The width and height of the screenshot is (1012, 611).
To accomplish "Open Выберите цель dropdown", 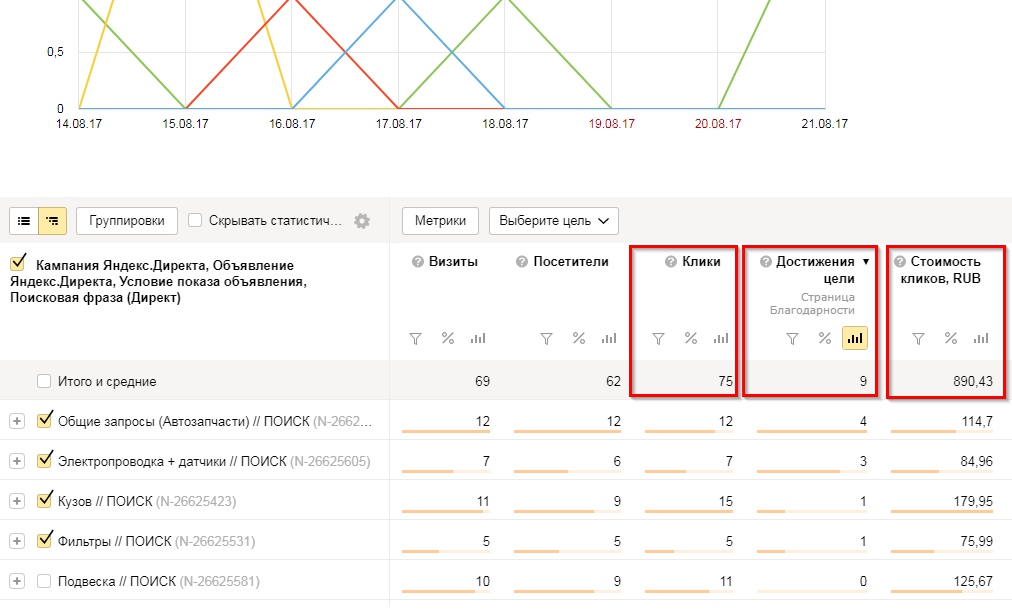I will 554,221.
